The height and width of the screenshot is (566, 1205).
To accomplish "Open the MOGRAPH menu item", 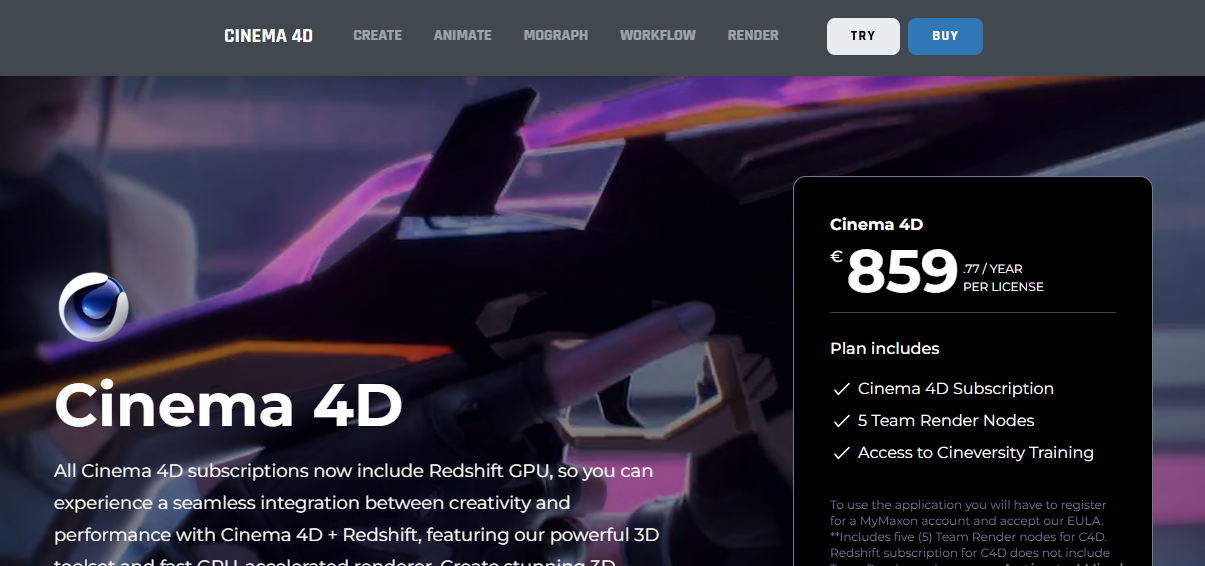I will [x=555, y=35].
